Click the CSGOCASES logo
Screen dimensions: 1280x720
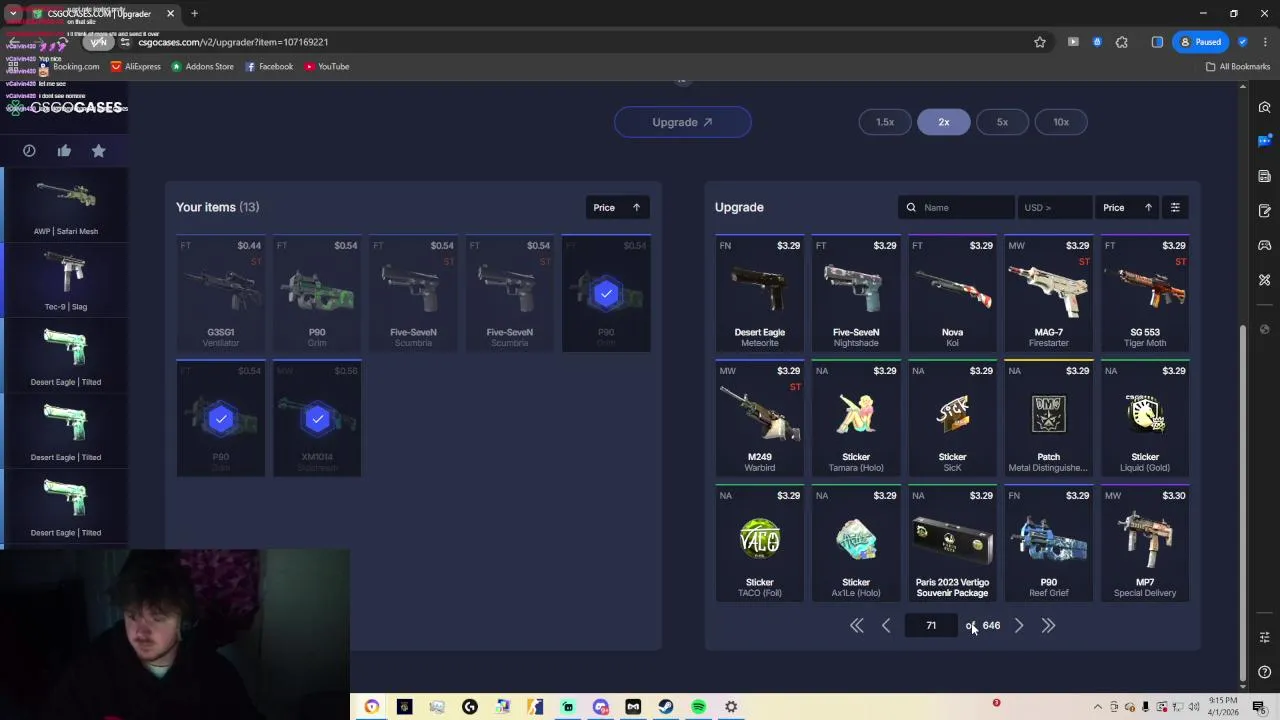pyautogui.click(x=66, y=108)
